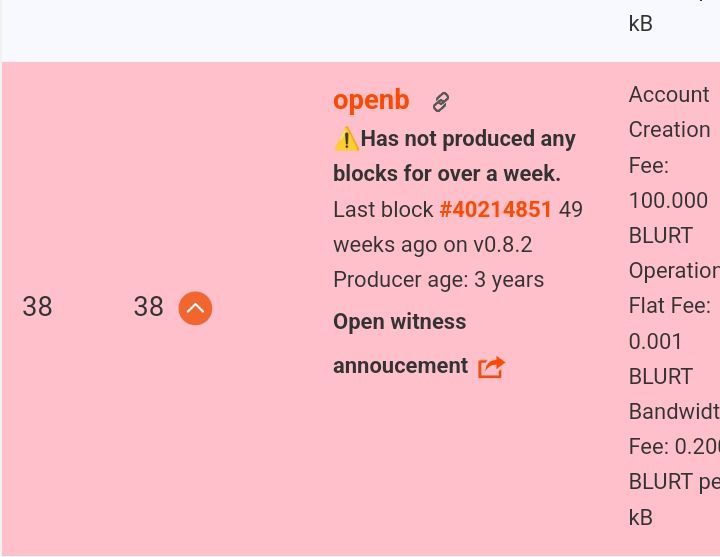Click the leftmost rank number 38
The image size is (720, 557).
tap(37, 307)
